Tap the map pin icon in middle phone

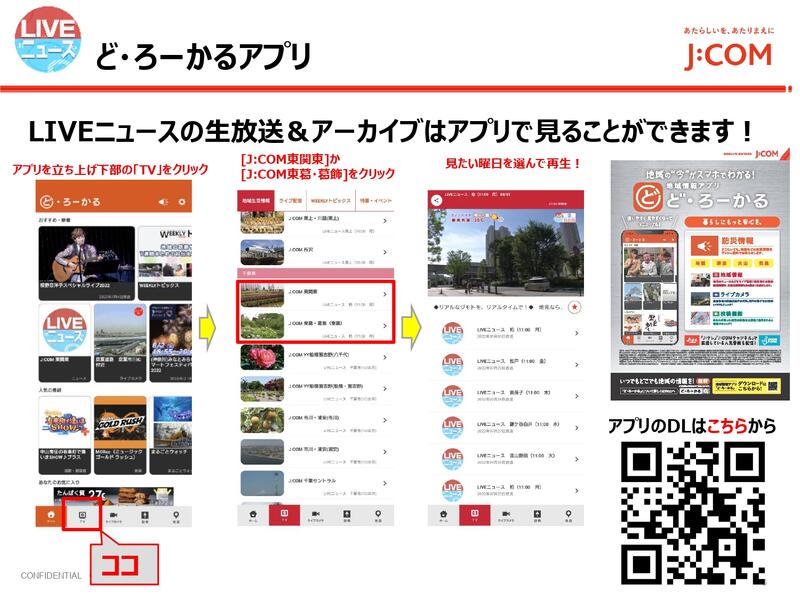click(x=378, y=516)
